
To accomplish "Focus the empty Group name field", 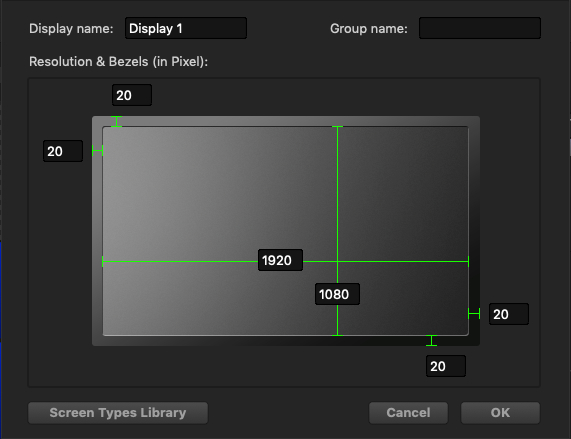I will [480, 28].
